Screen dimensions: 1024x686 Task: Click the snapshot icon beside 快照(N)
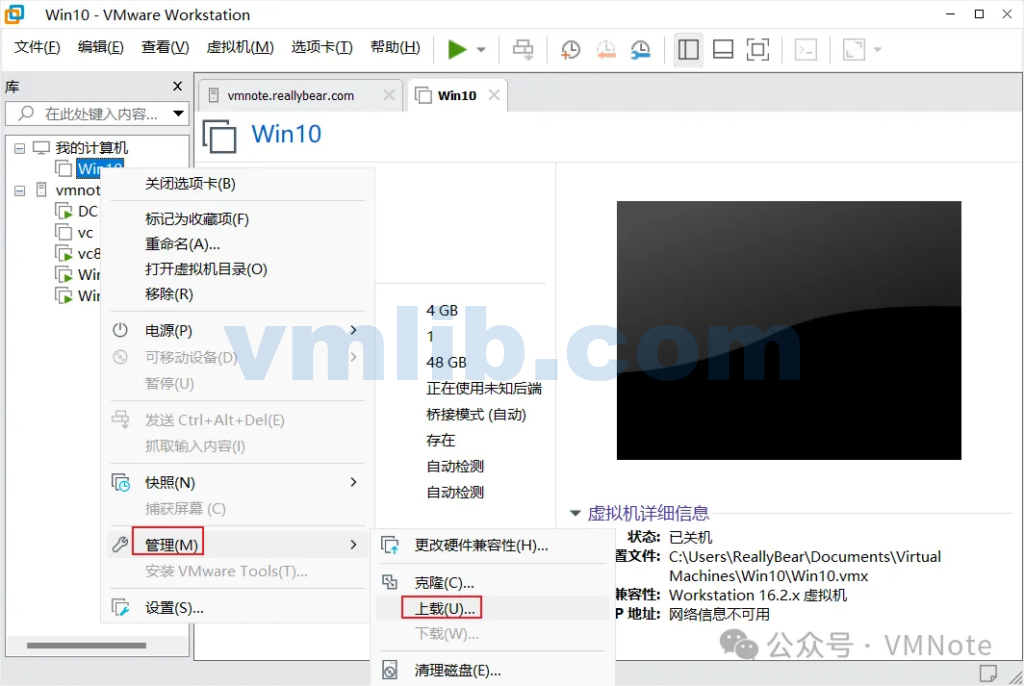click(x=121, y=482)
